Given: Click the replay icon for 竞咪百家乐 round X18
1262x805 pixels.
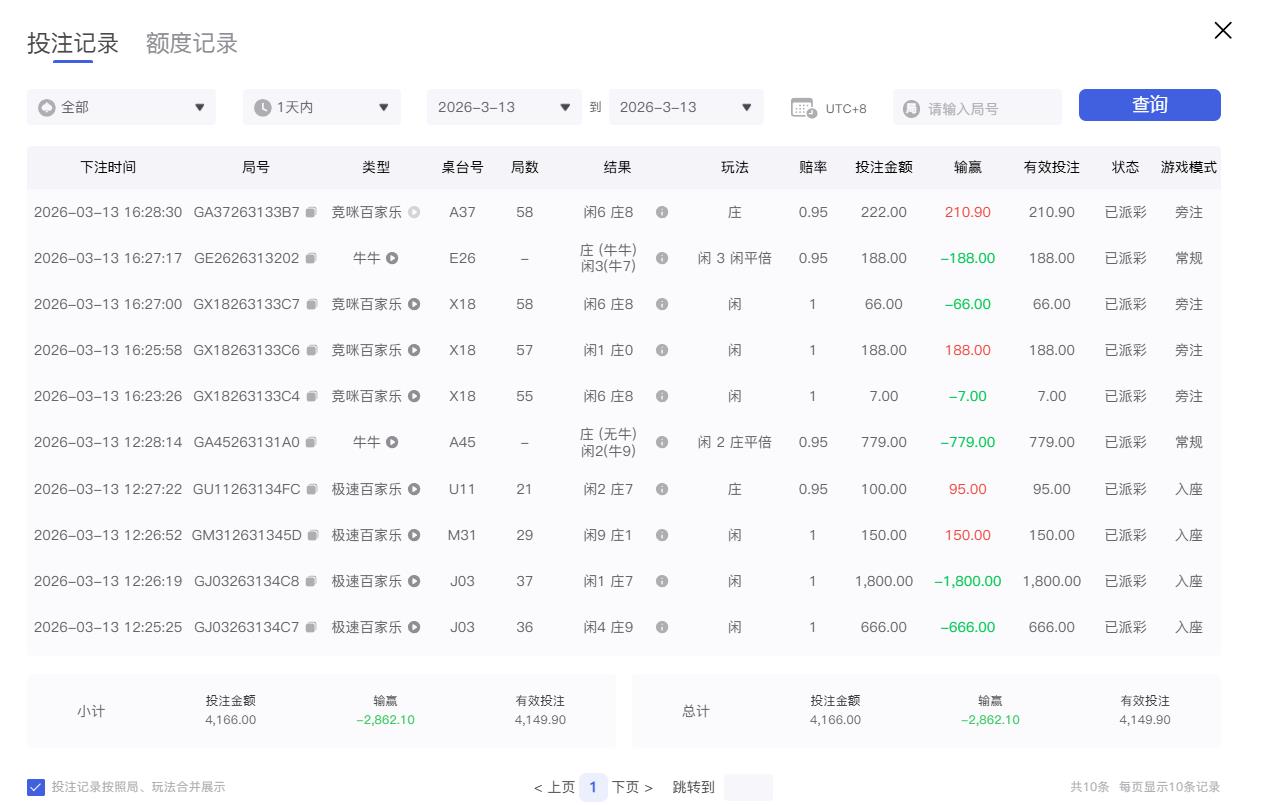Looking at the screenshot, I should (x=412, y=304).
